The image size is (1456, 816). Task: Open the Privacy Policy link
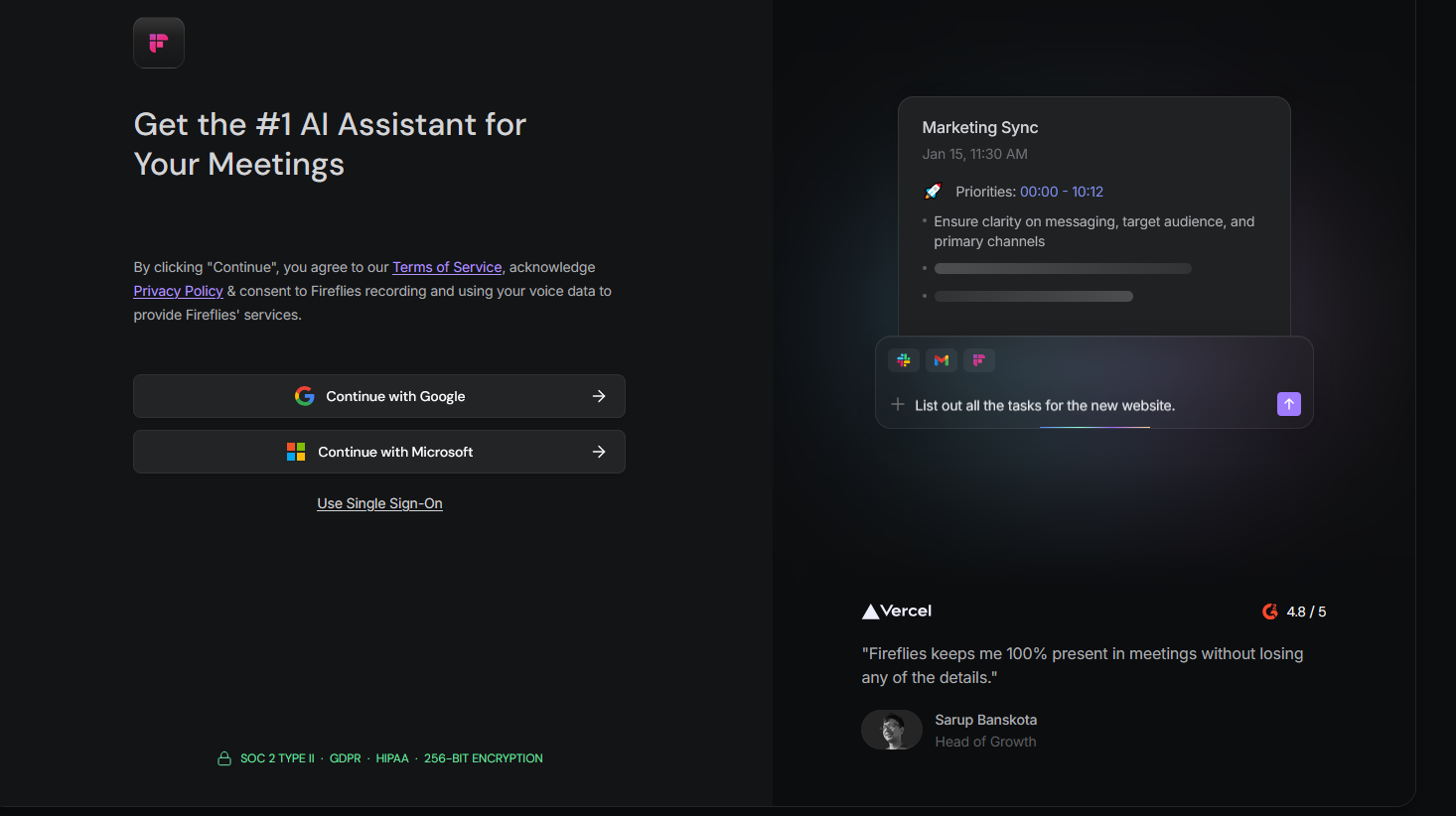(x=179, y=291)
